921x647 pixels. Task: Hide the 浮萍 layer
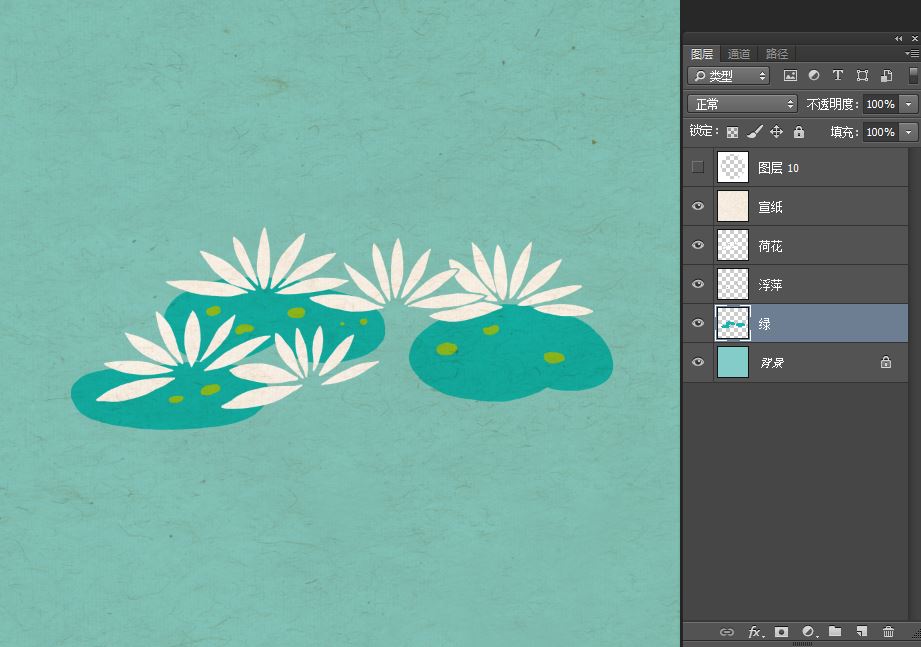pos(698,284)
